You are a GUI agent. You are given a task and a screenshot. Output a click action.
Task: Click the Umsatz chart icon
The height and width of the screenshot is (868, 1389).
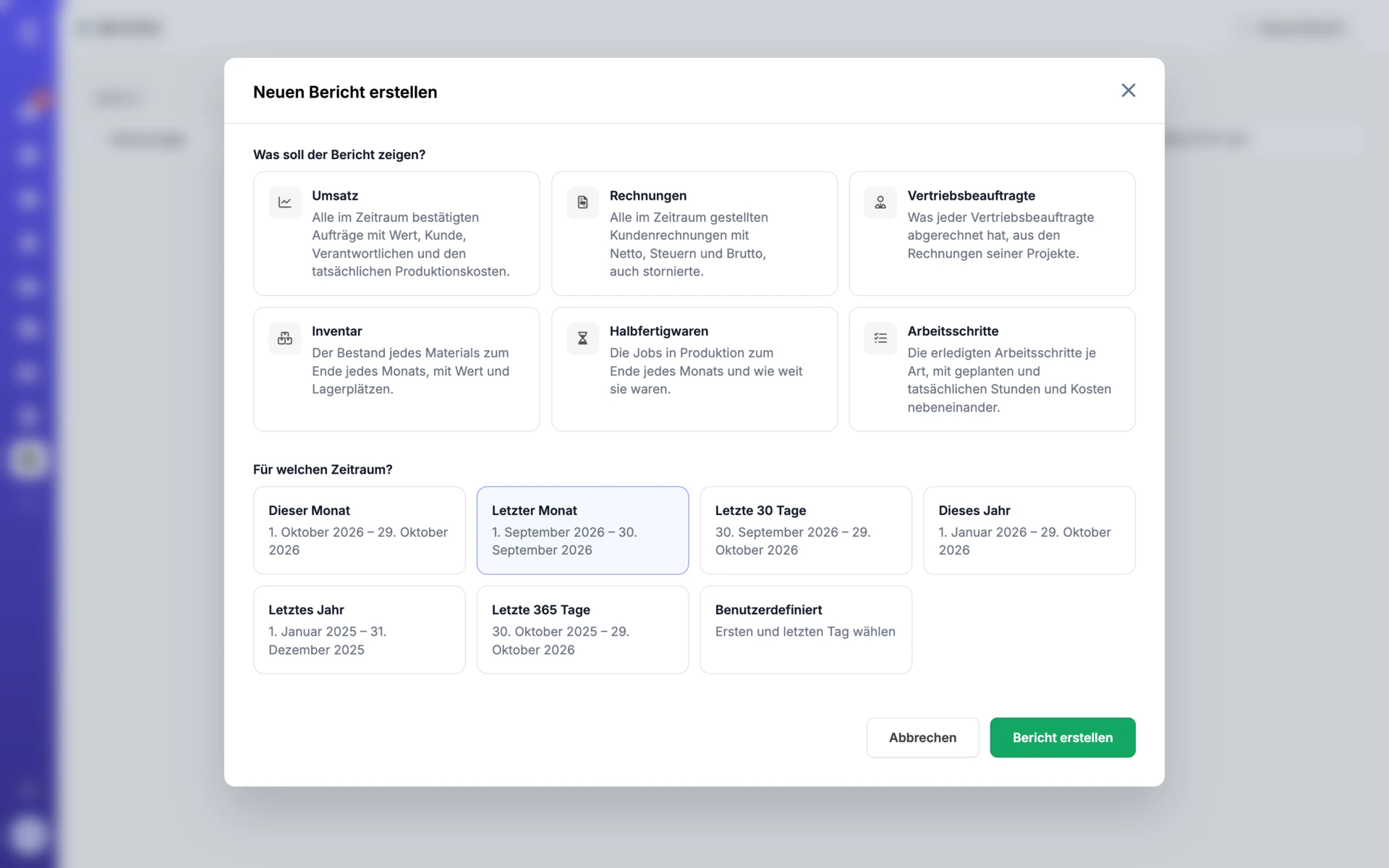click(x=285, y=203)
